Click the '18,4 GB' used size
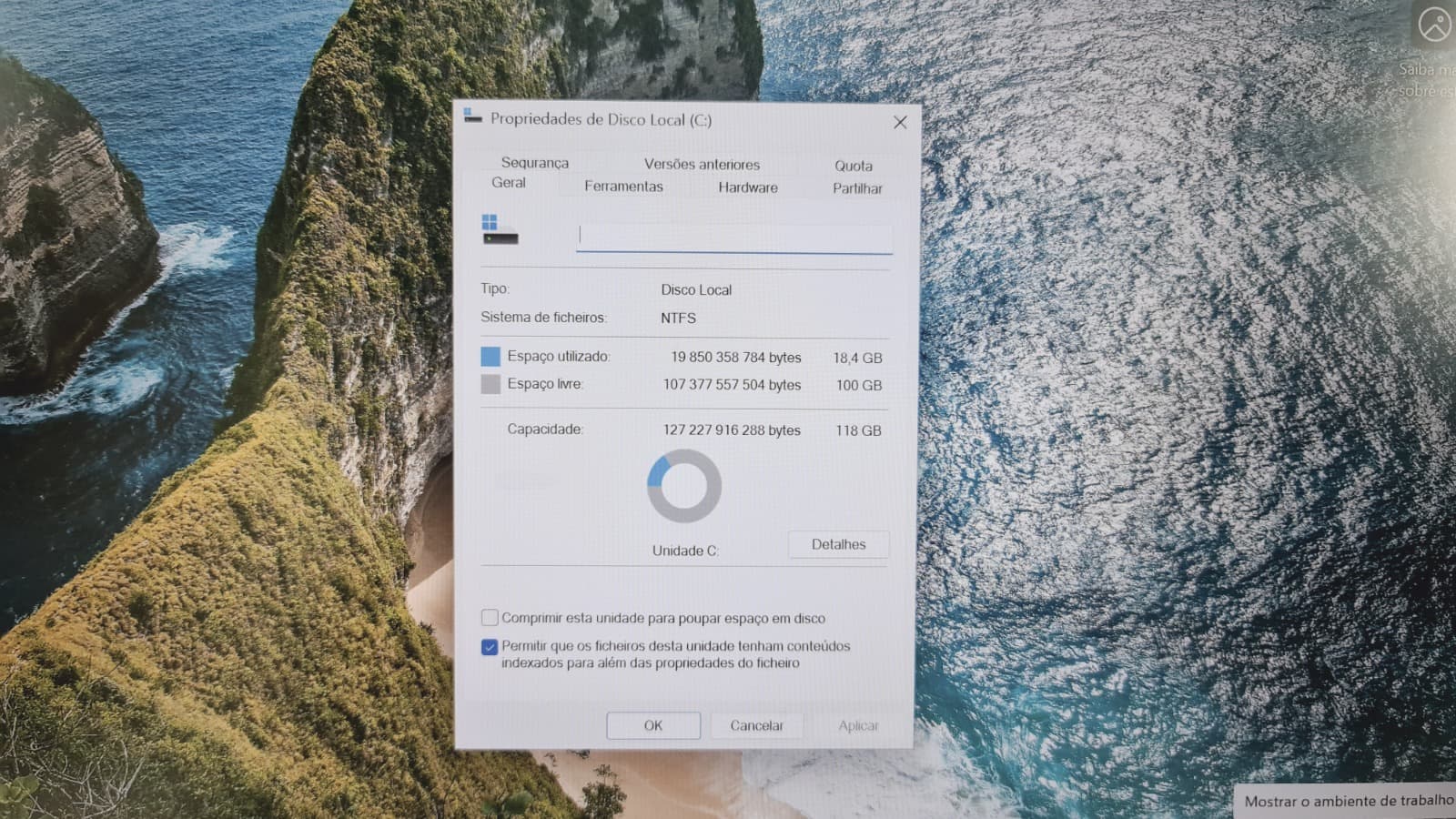 [x=857, y=359]
